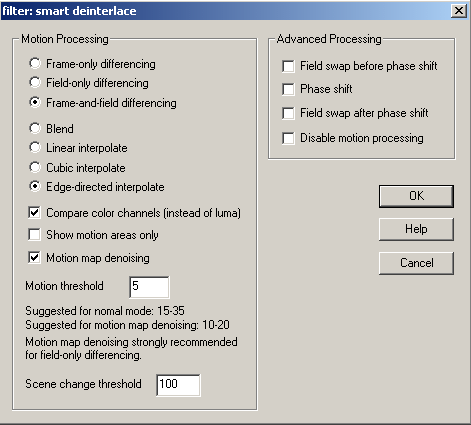Close the filter dialog window
Viewport: 471px width, 425px height.
click(x=459, y=11)
